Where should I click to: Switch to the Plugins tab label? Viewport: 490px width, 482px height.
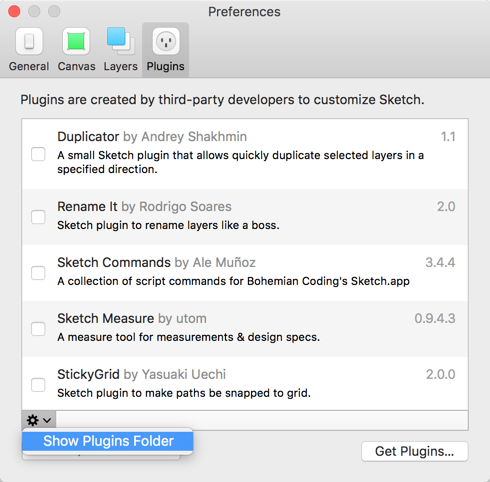coord(165,66)
